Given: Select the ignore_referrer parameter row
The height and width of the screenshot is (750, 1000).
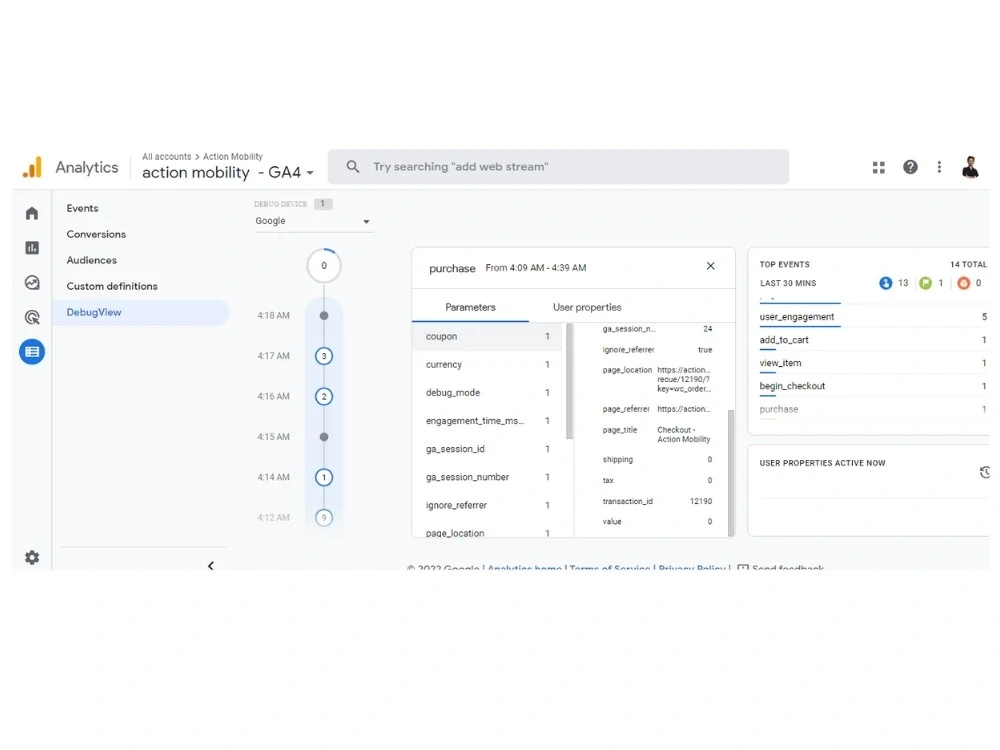Looking at the screenshot, I should coord(487,504).
